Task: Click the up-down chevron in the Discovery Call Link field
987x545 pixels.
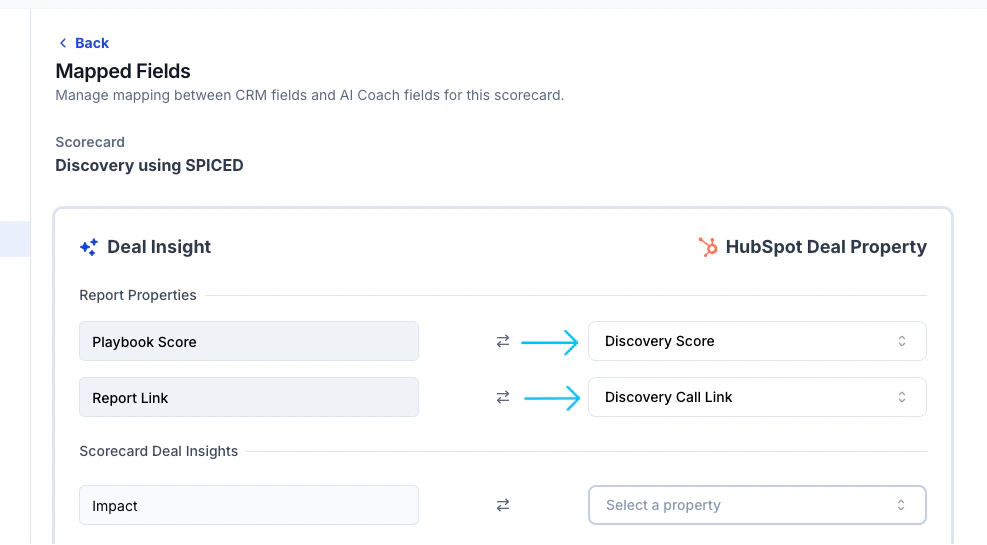Action: (902, 397)
